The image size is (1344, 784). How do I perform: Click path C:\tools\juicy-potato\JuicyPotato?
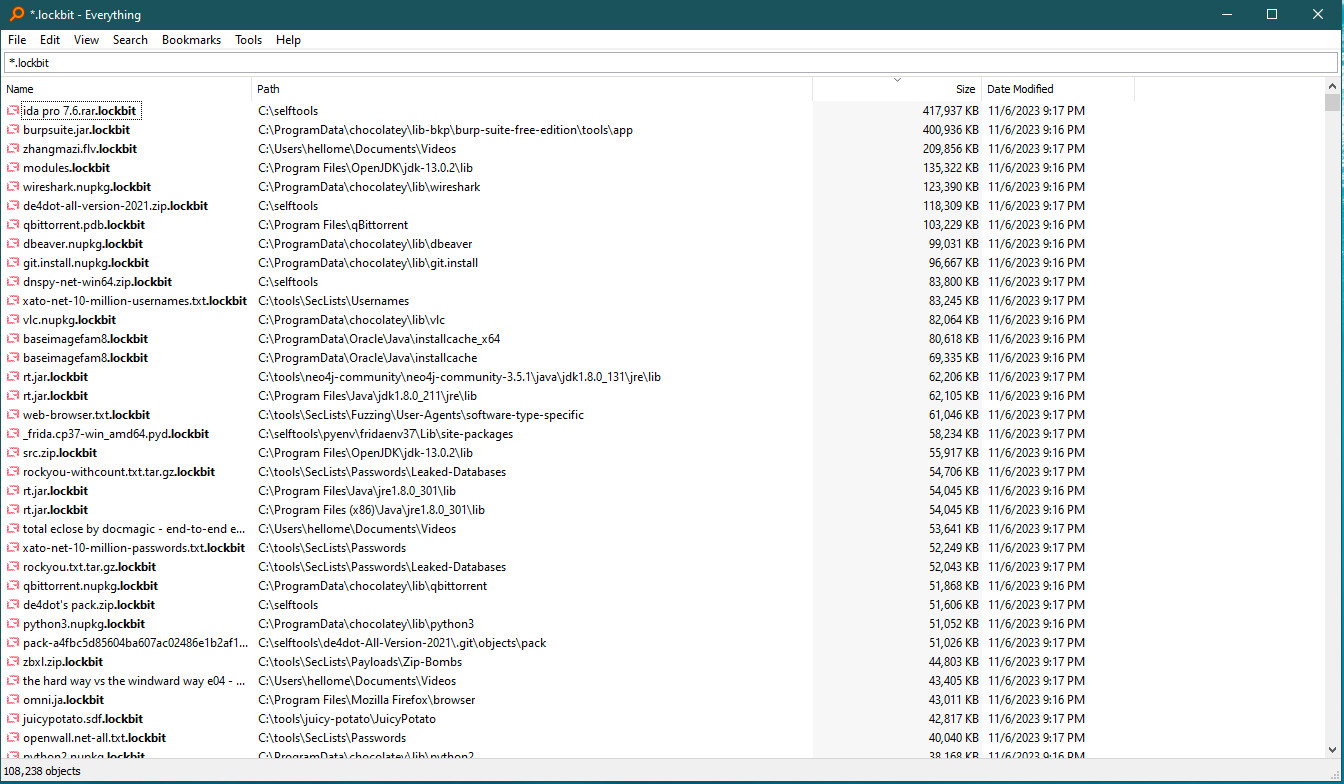[x=346, y=719]
